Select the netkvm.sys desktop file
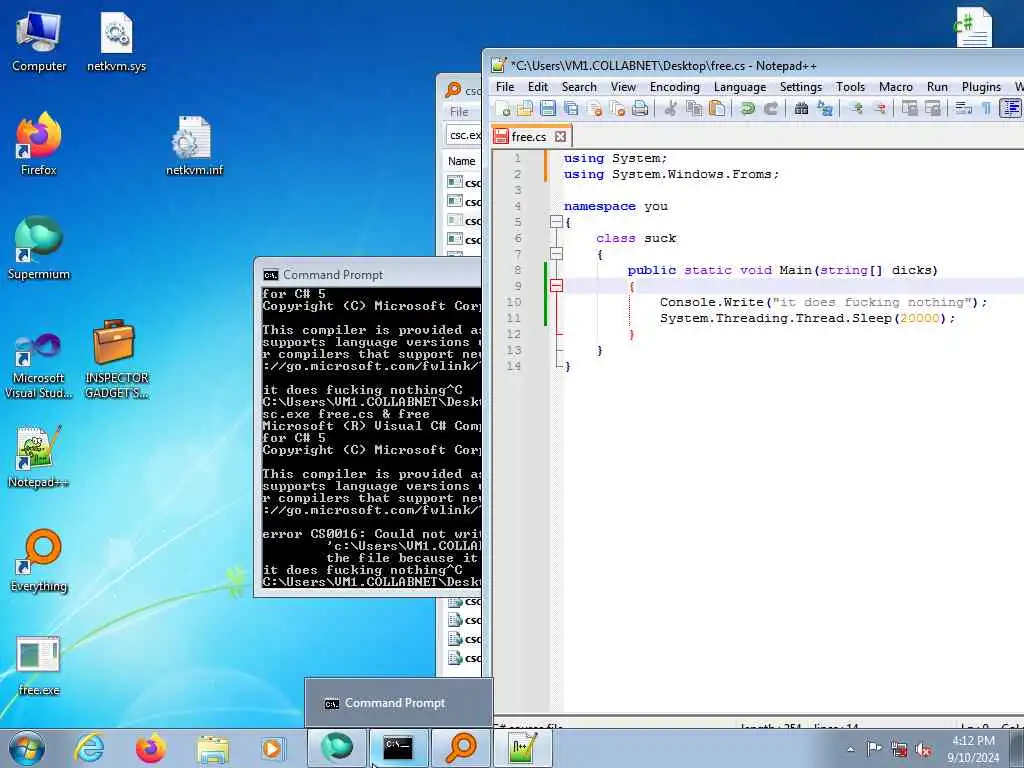Image resolution: width=1024 pixels, height=768 pixels. click(x=116, y=42)
